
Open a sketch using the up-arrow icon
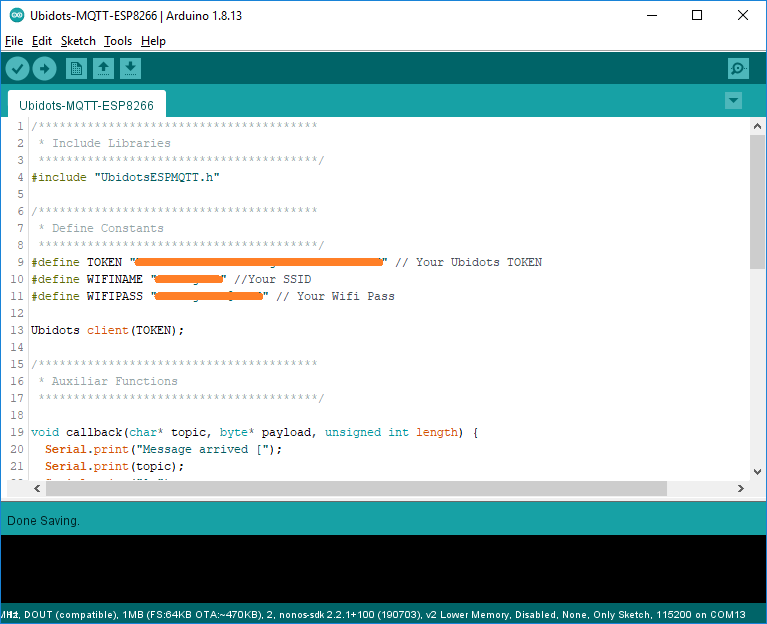coord(103,68)
